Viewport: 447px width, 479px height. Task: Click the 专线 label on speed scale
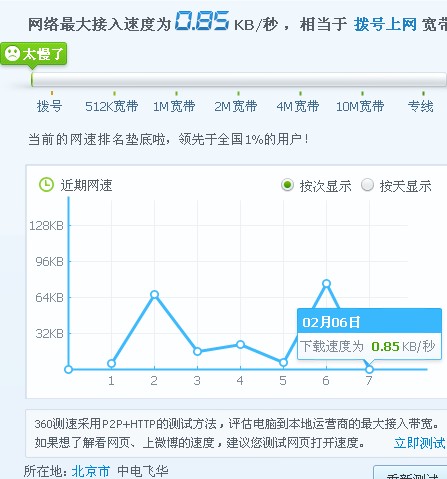tap(421, 106)
